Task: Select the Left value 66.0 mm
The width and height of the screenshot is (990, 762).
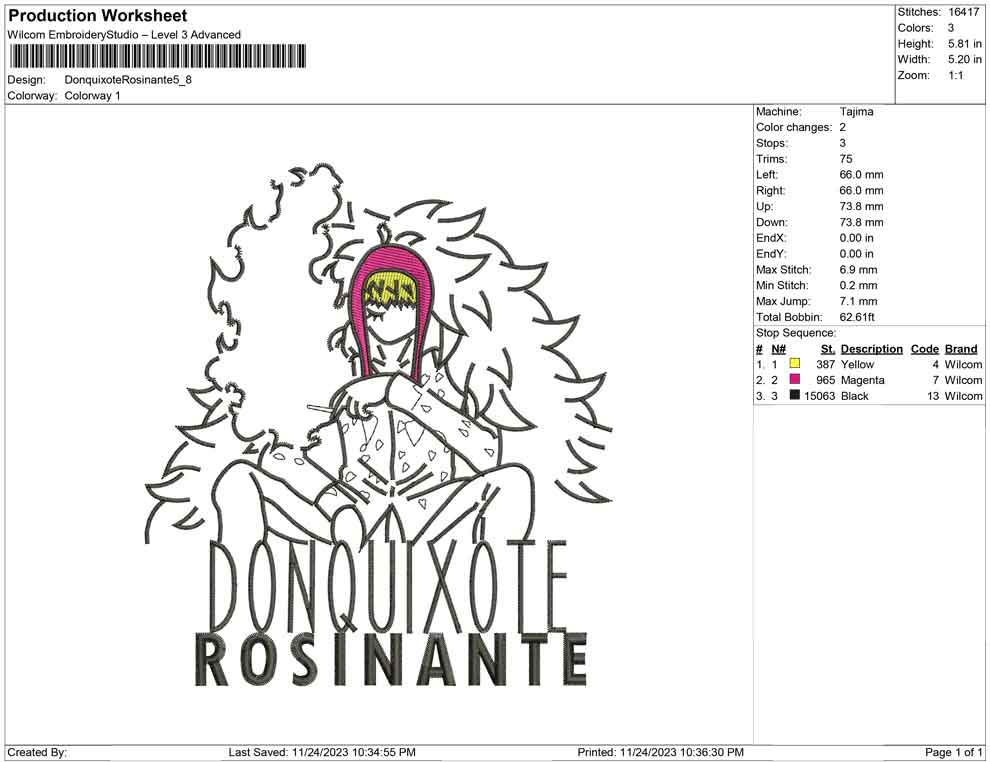Action: (862, 175)
